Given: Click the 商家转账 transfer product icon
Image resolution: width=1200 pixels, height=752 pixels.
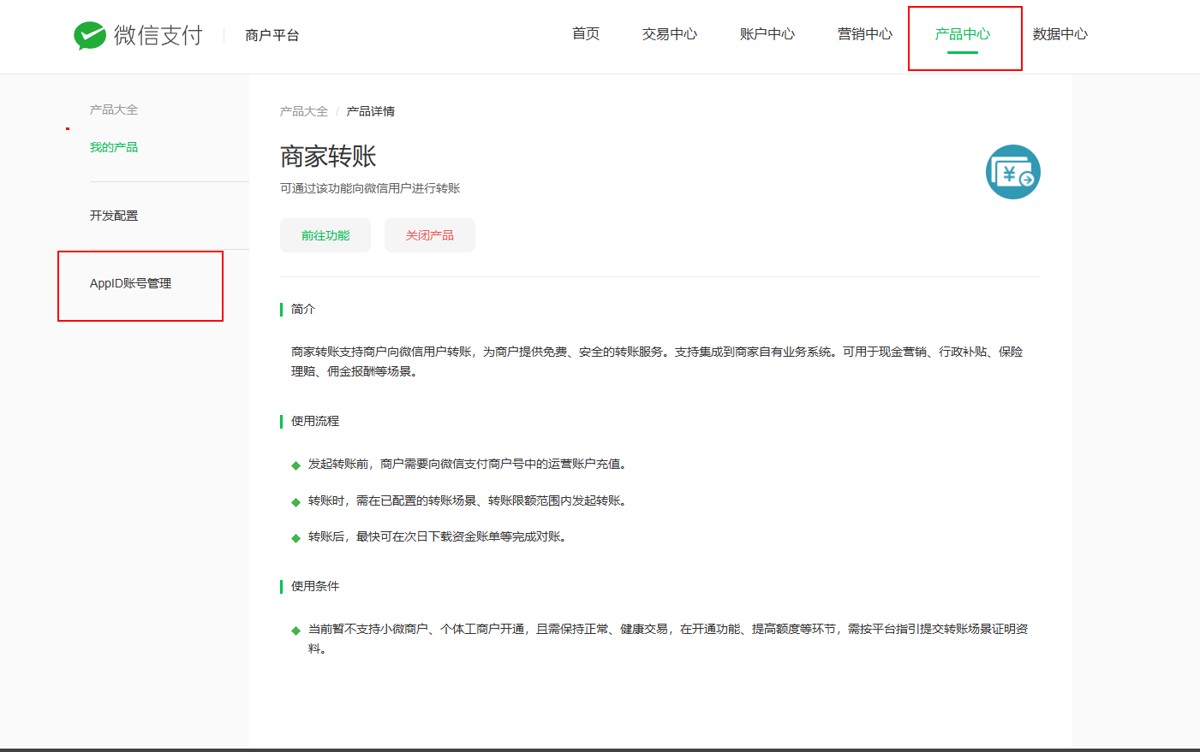Looking at the screenshot, I should (x=1013, y=172).
